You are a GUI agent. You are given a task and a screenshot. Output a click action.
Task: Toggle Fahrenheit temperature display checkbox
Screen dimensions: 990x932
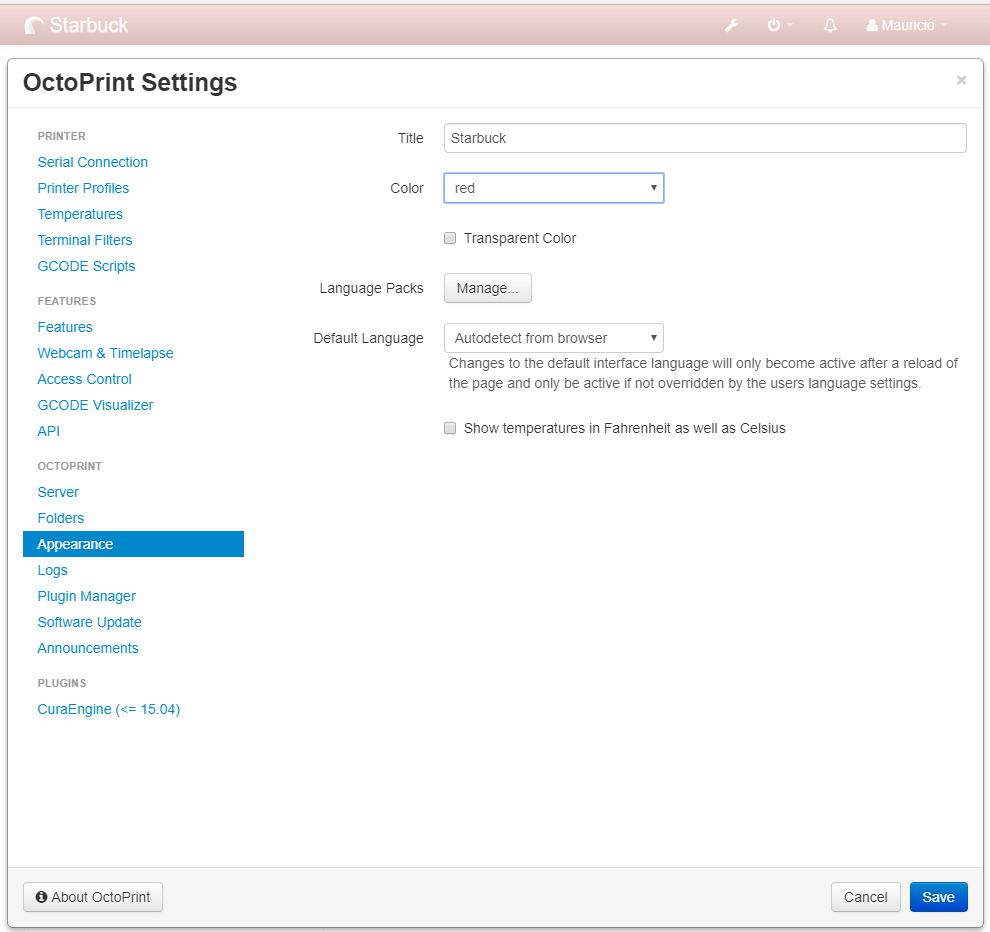450,428
